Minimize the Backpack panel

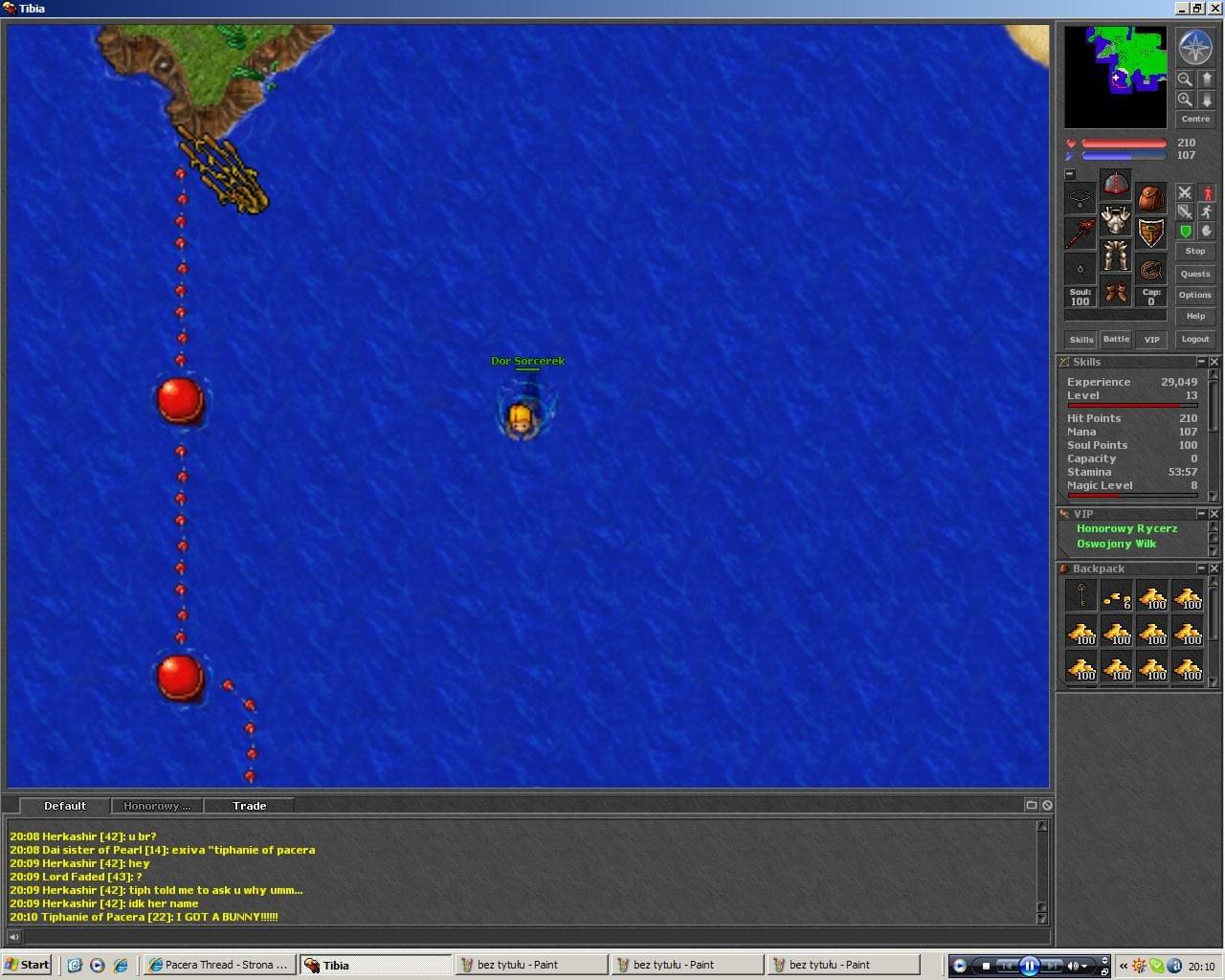pyautogui.click(x=1201, y=568)
